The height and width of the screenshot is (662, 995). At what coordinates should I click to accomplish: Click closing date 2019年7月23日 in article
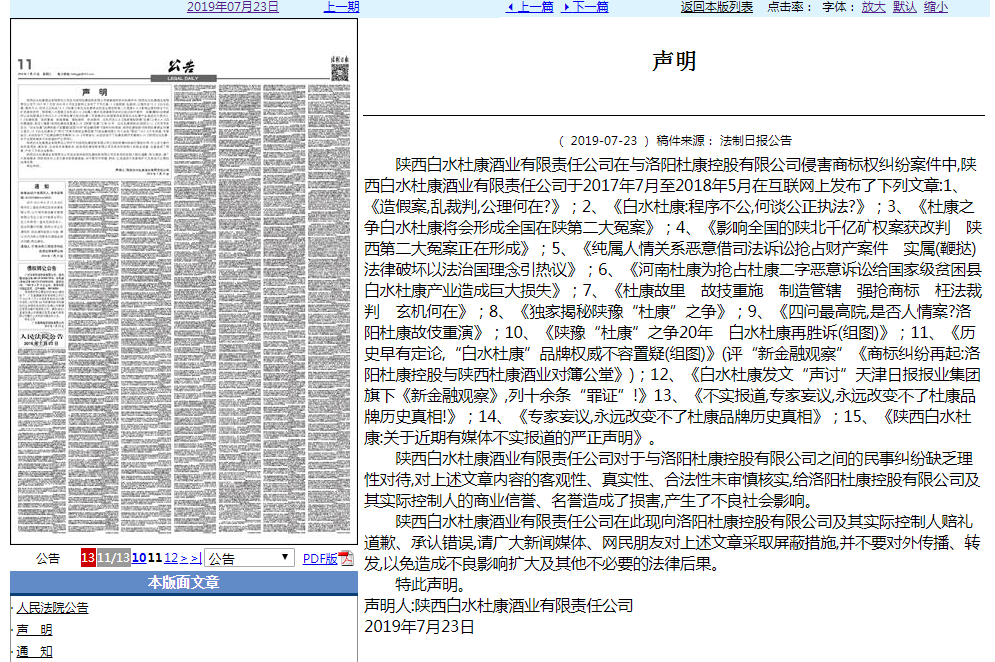pyautogui.click(x=419, y=627)
